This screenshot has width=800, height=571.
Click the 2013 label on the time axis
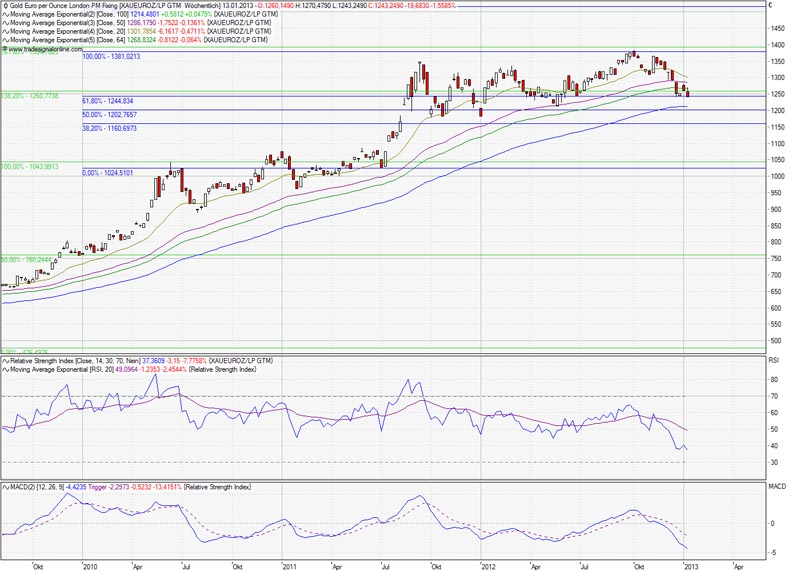(x=691, y=566)
